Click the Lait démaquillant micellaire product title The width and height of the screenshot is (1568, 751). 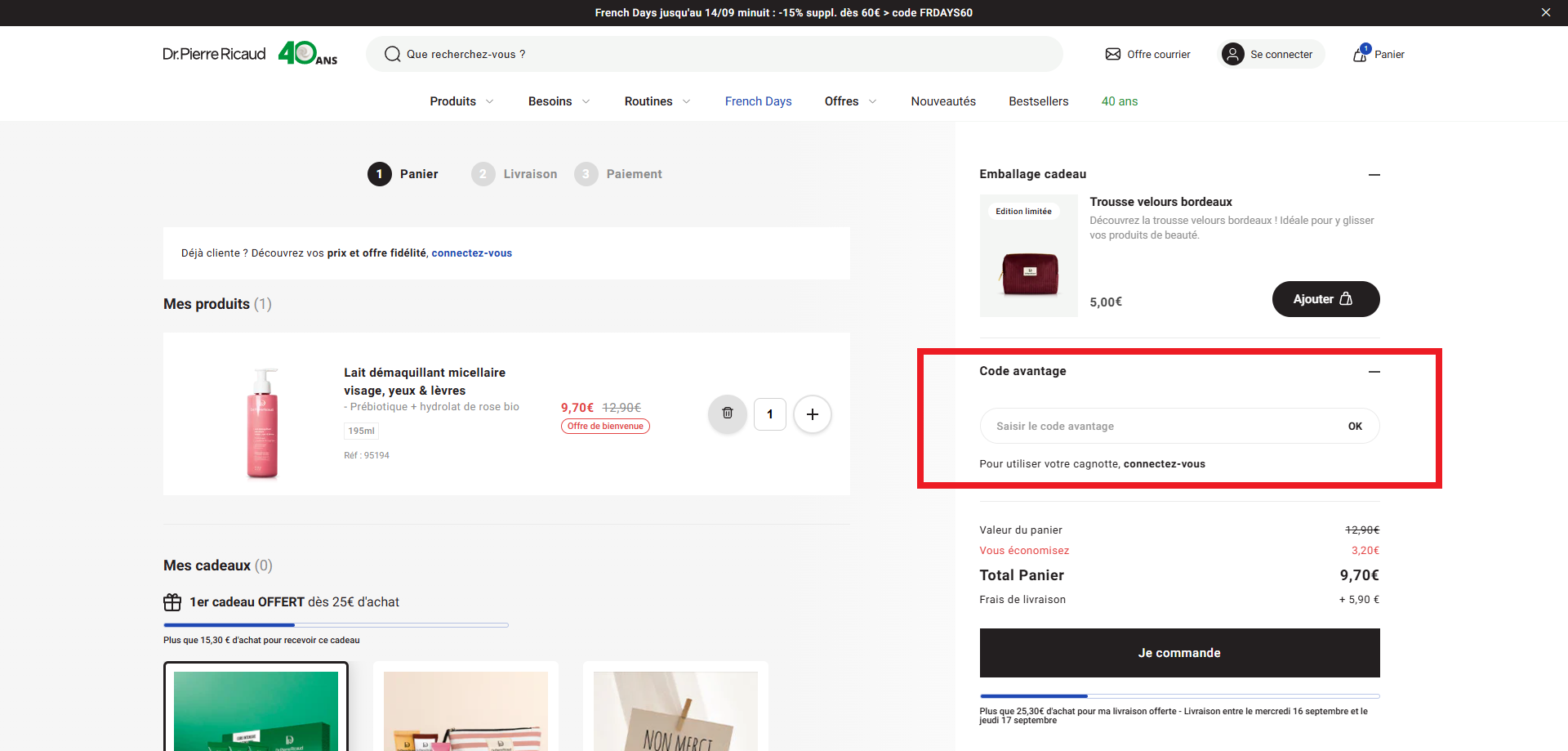425,382
